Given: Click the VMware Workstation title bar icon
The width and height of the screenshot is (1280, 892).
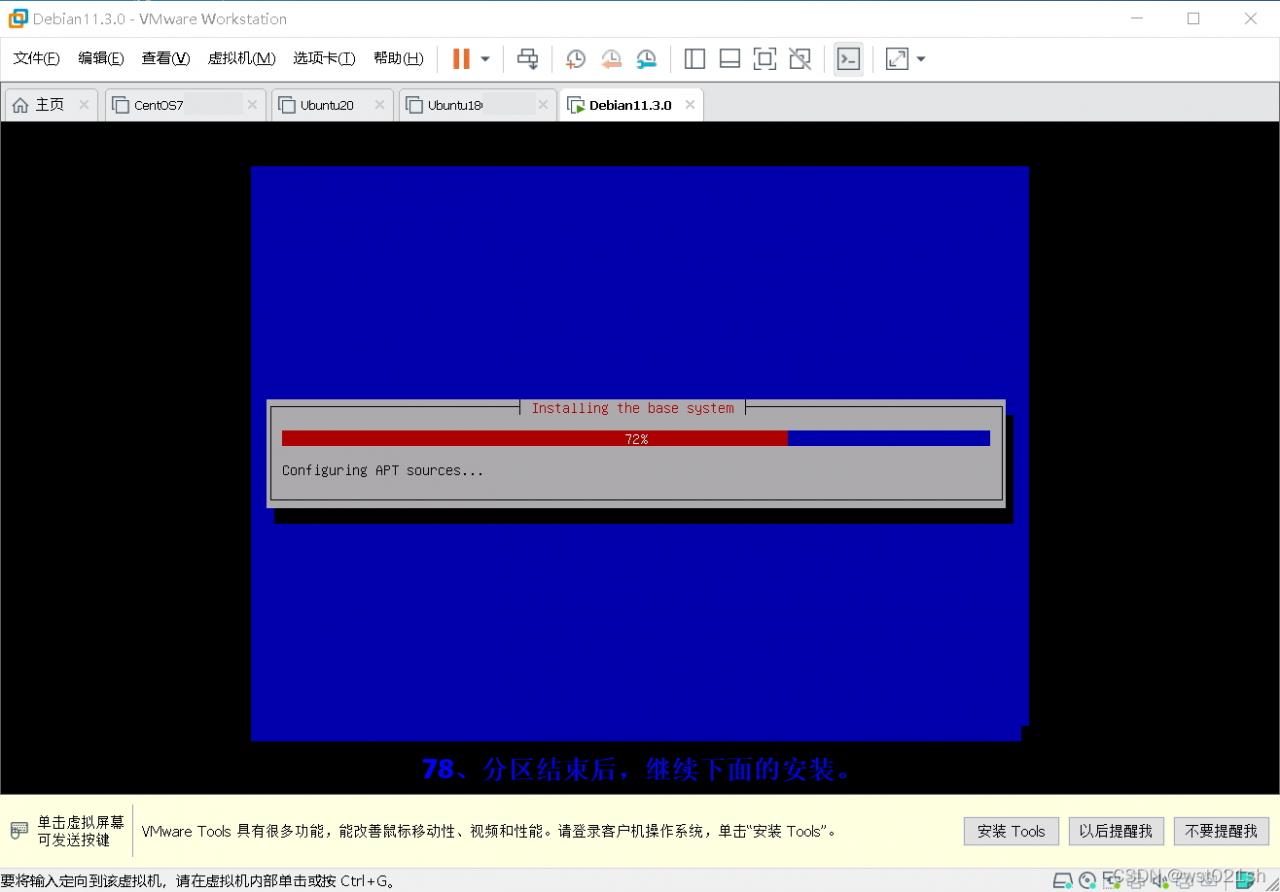Looking at the screenshot, I should coord(18,18).
